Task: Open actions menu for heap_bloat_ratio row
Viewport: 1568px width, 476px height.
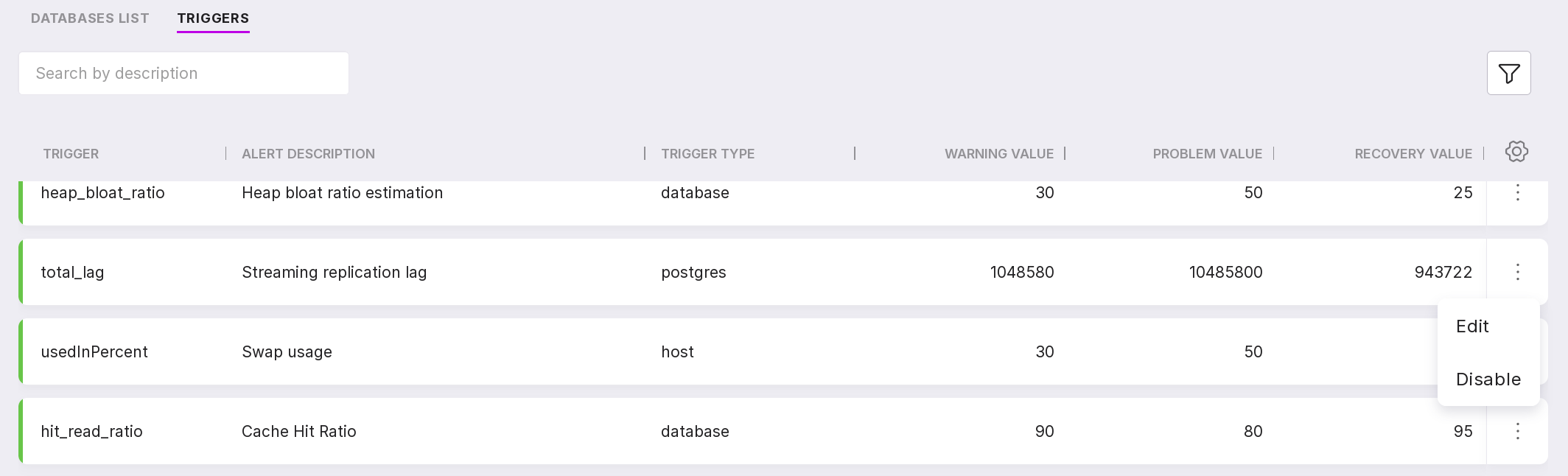Action: coord(1517,193)
